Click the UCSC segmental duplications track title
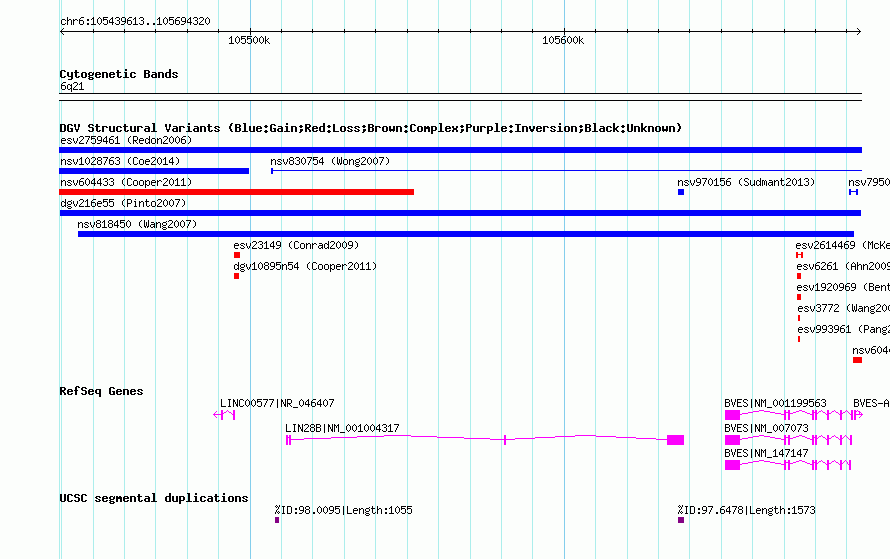The height and width of the screenshot is (559, 890). point(154,498)
